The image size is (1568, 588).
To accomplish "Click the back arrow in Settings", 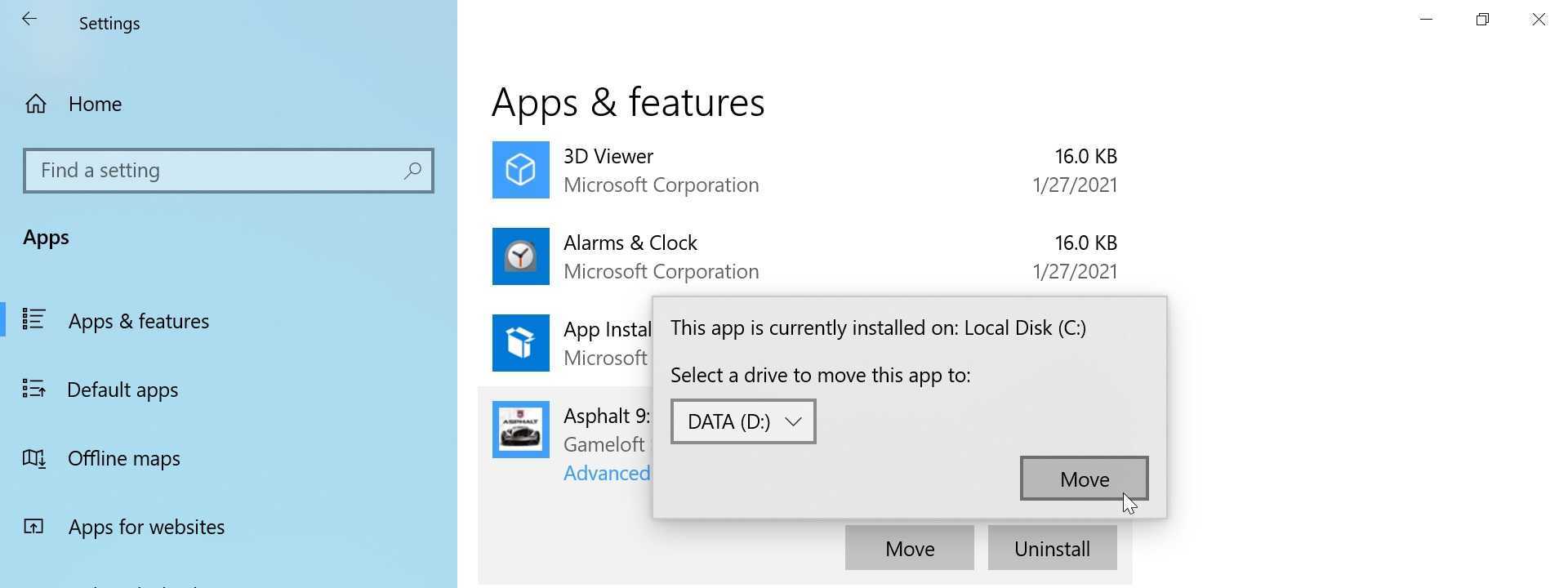I will [x=29, y=20].
